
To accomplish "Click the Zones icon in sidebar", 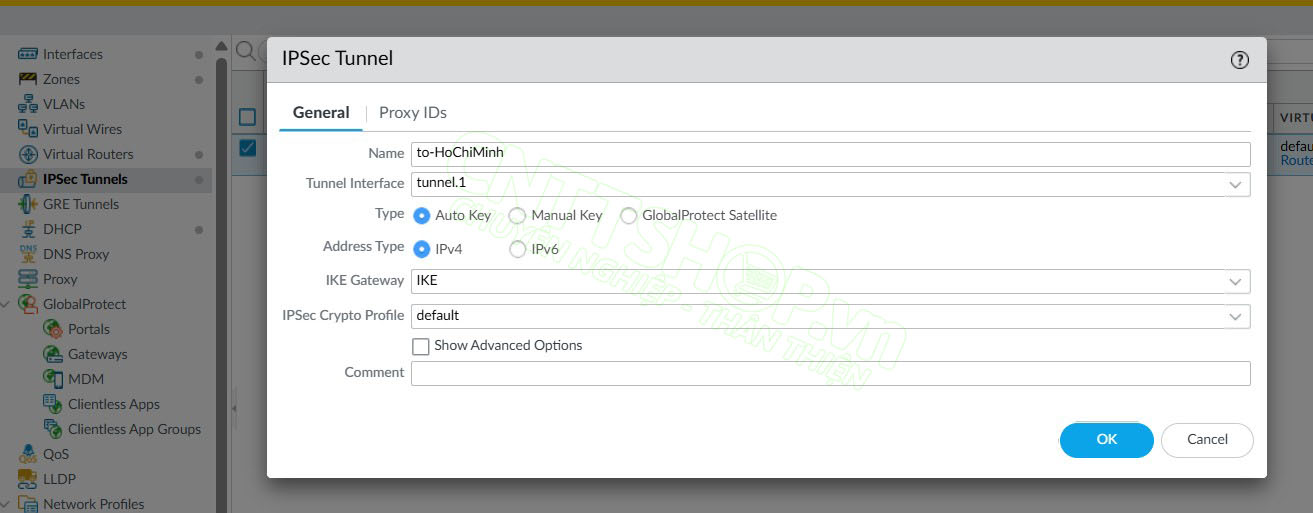I will coord(27,79).
